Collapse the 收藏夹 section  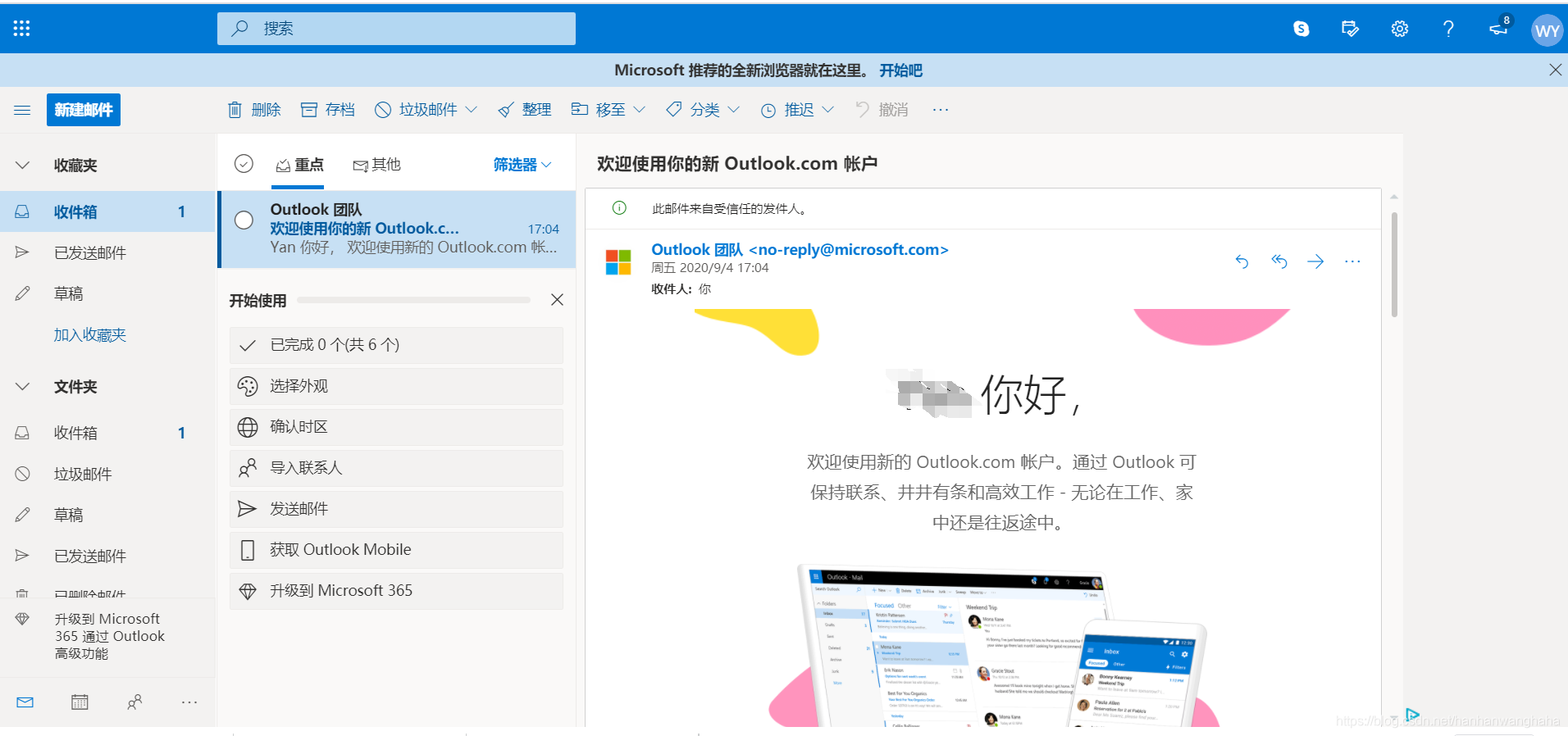click(22, 166)
